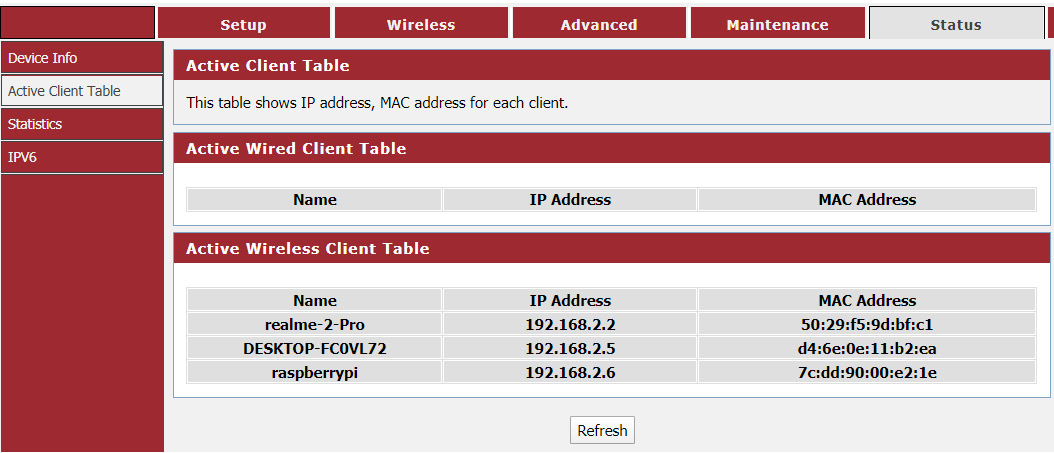The height and width of the screenshot is (453, 1054).
Task: Open Device Info in sidebar
Action: point(43,58)
